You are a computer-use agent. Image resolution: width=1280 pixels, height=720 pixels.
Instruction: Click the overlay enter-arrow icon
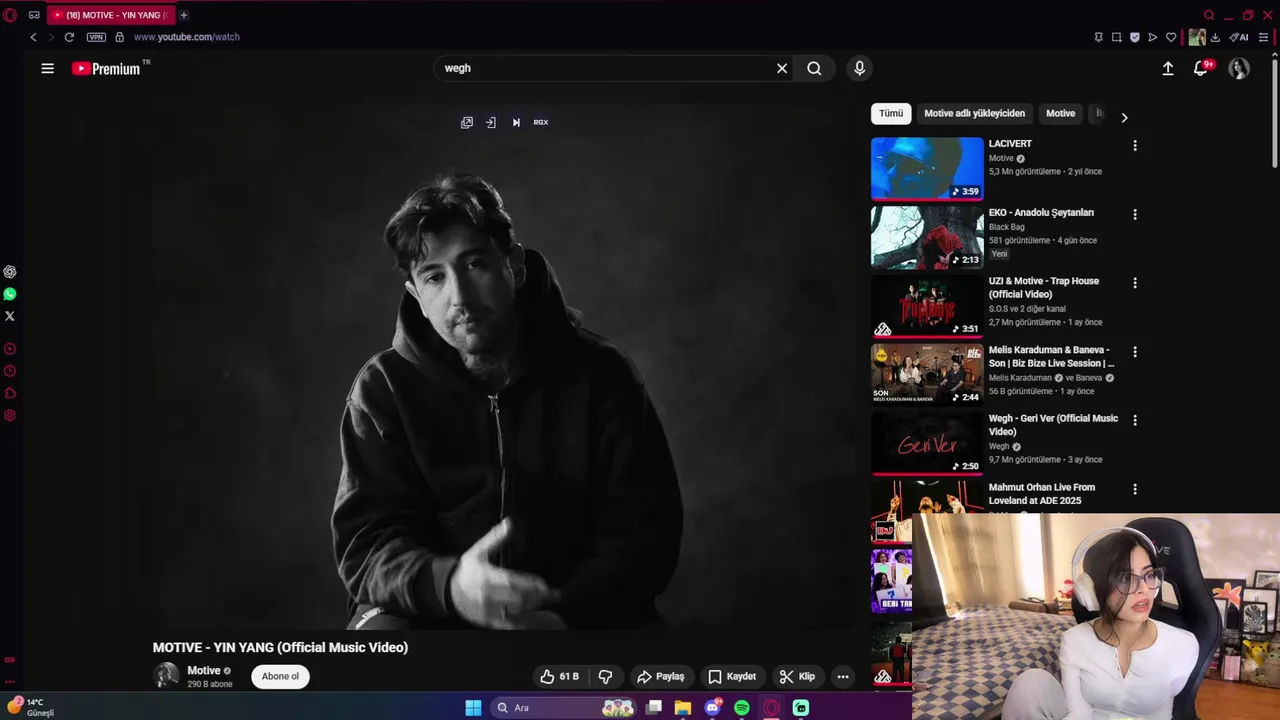491,122
